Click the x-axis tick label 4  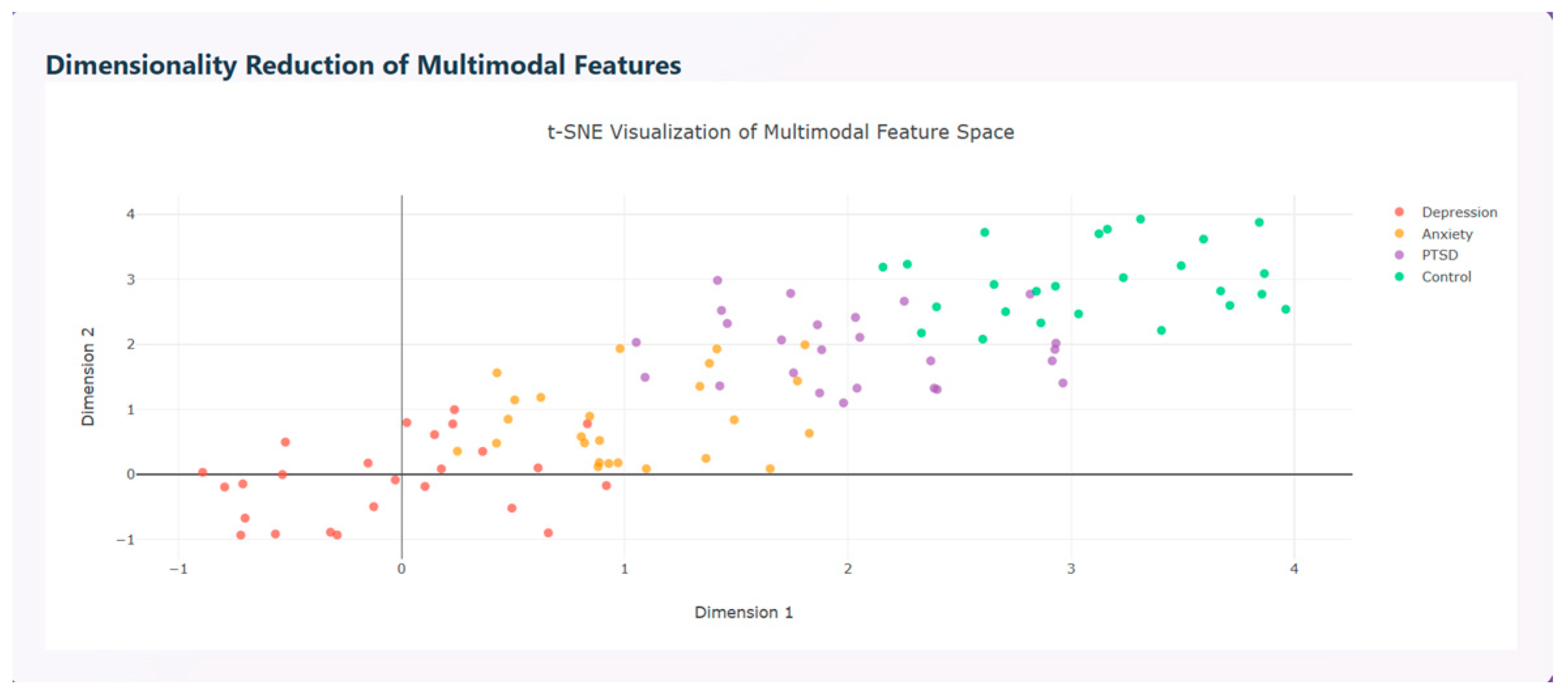(x=1293, y=569)
